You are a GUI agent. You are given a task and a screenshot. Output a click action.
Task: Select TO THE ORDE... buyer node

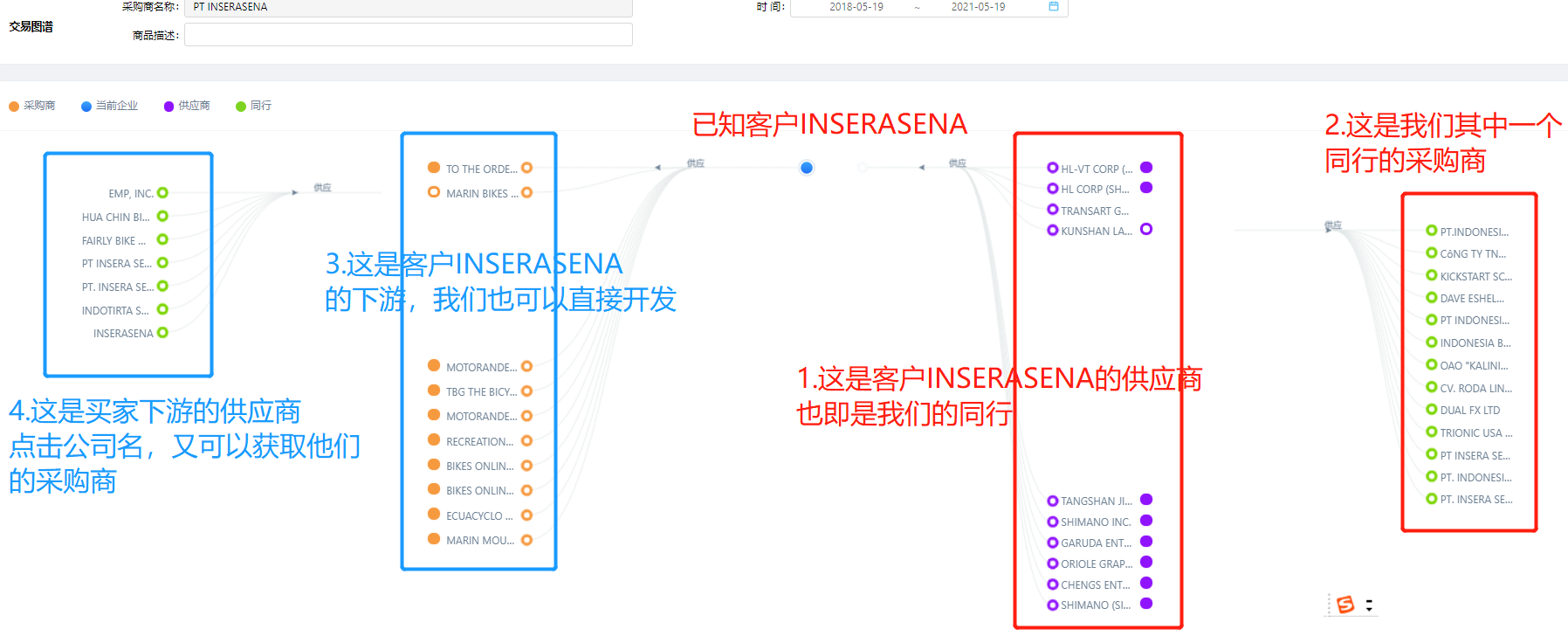click(434, 168)
